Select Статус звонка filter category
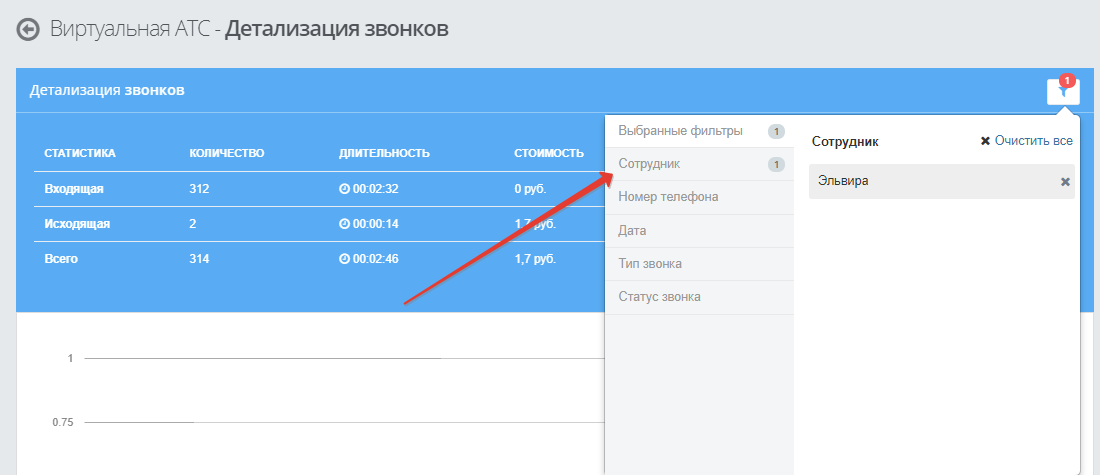The height and width of the screenshot is (475, 1100). 699,297
